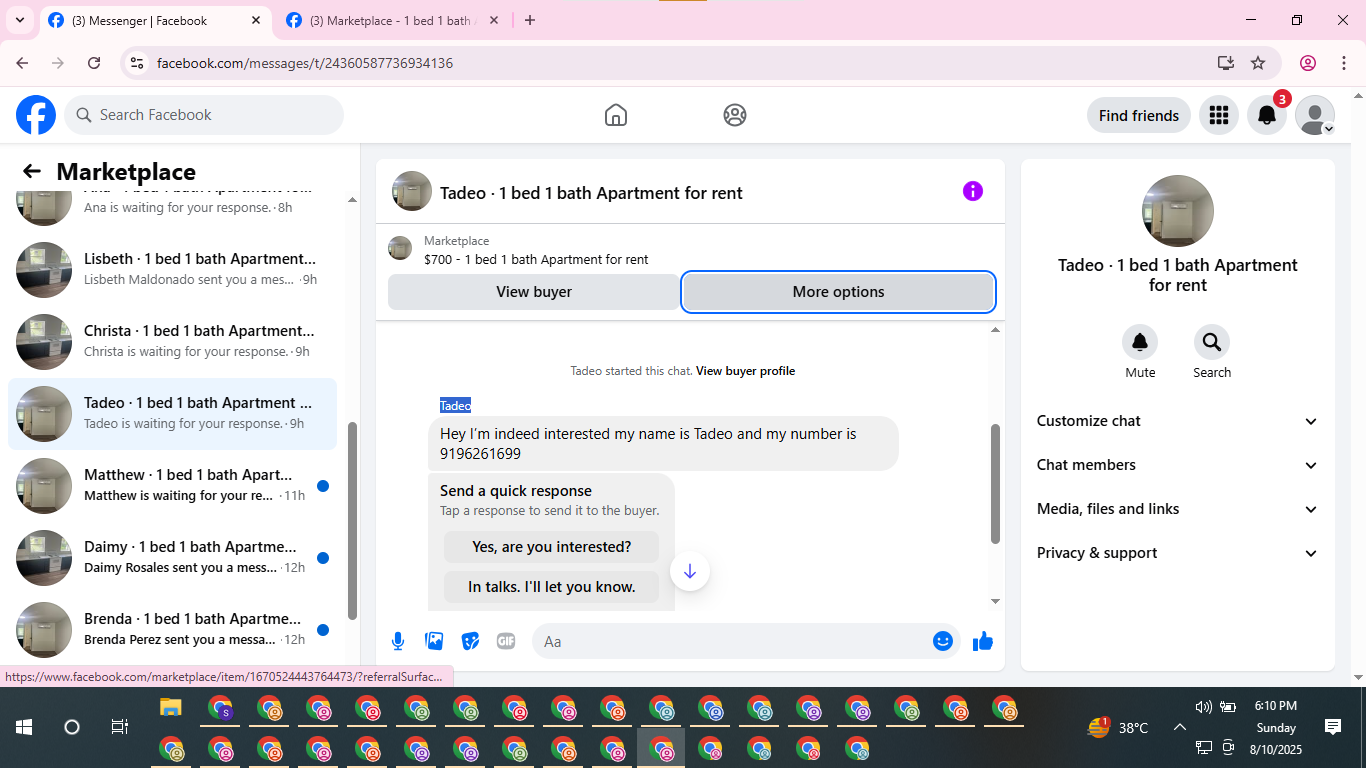Open the emoji picker smiley icon
This screenshot has height=768, width=1366.
click(943, 641)
